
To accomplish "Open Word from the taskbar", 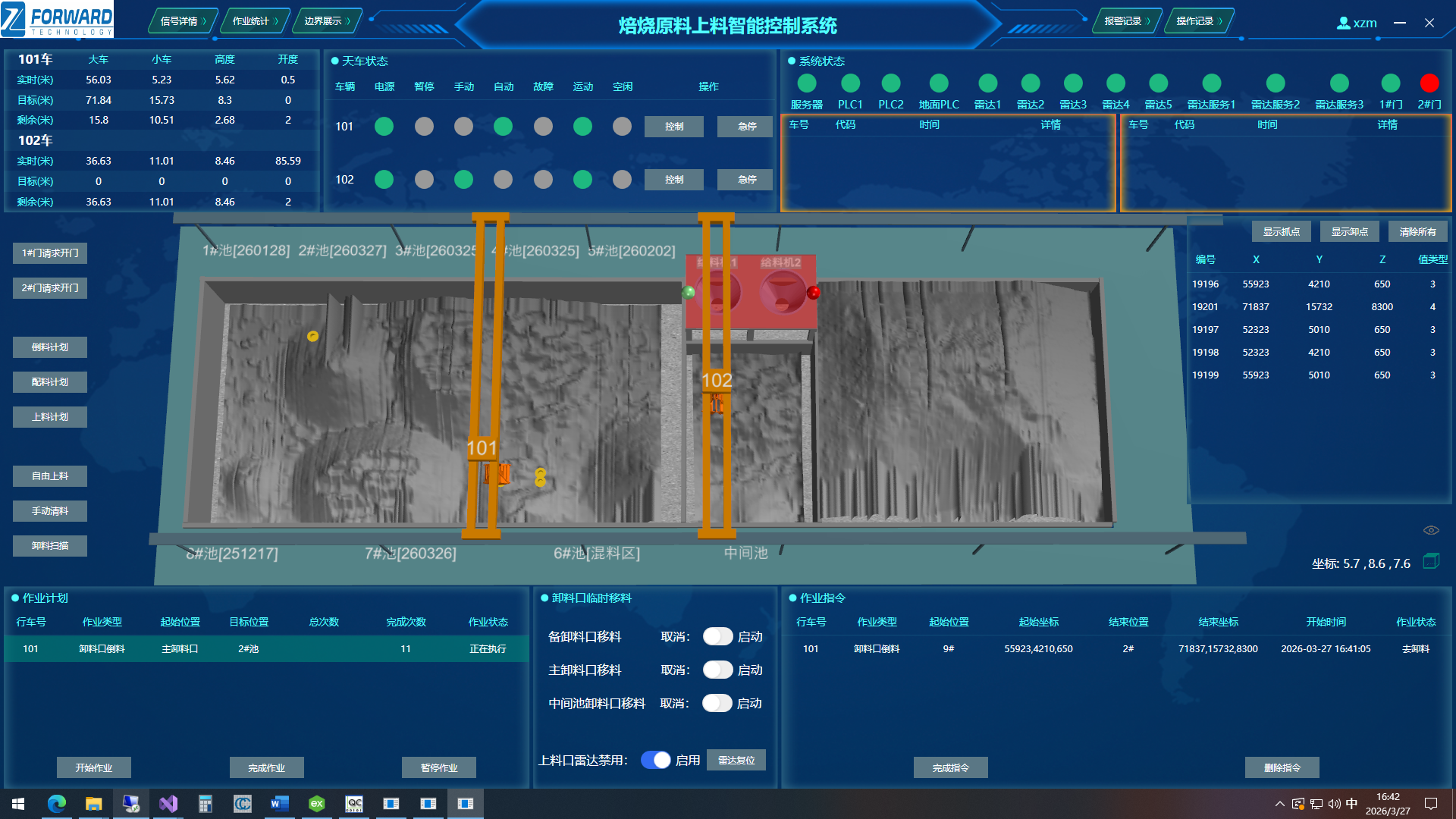I will (x=280, y=803).
